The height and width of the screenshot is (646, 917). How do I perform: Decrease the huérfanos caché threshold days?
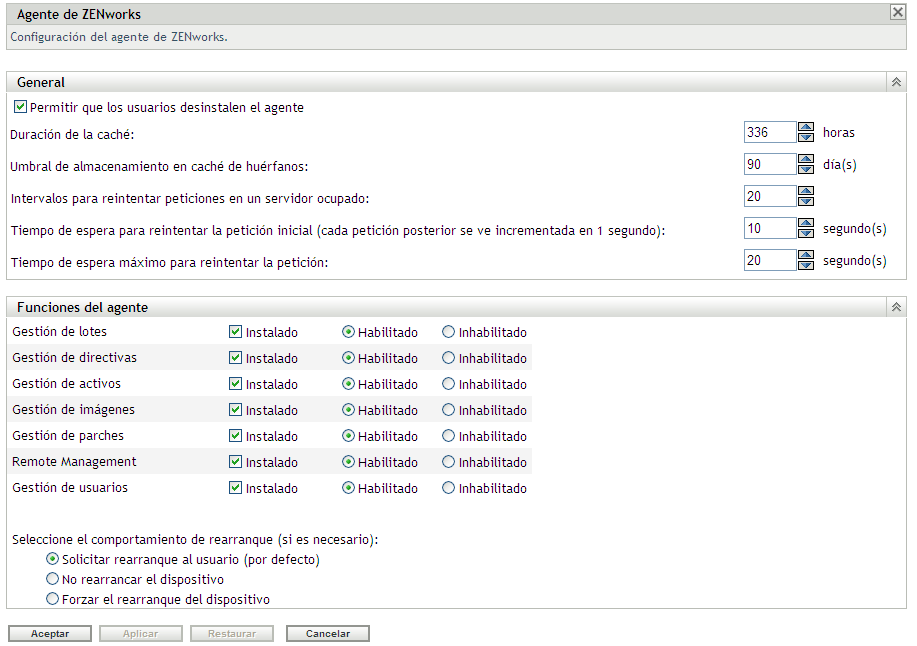tap(806, 169)
